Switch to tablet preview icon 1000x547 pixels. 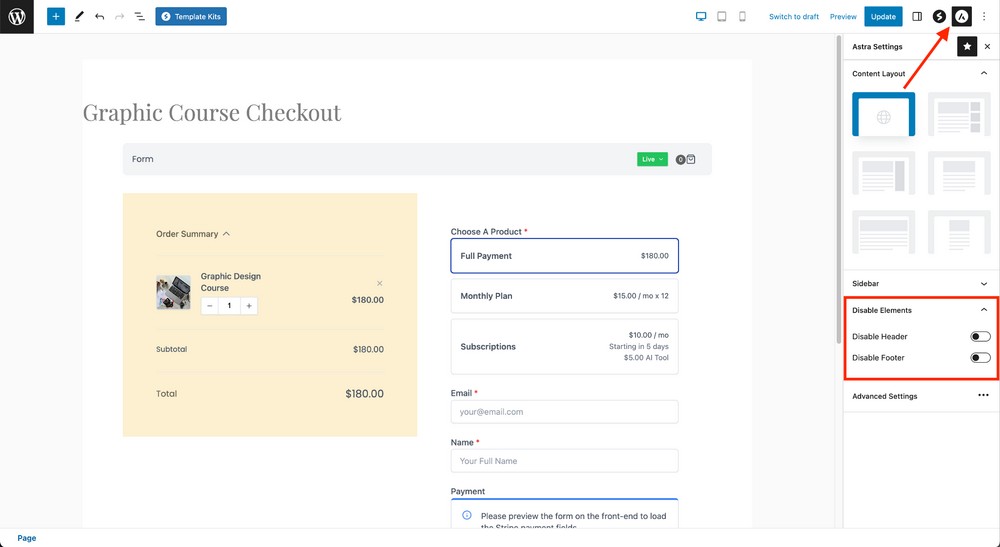(x=721, y=17)
